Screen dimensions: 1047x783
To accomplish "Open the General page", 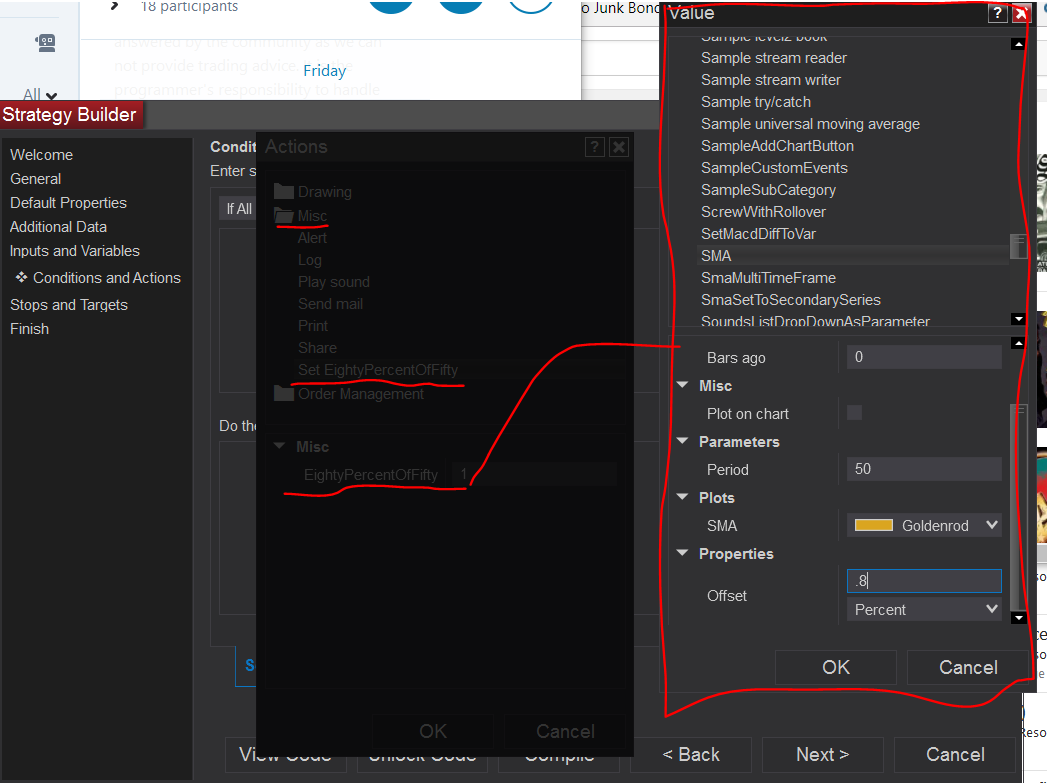I will click(x=35, y=179).
